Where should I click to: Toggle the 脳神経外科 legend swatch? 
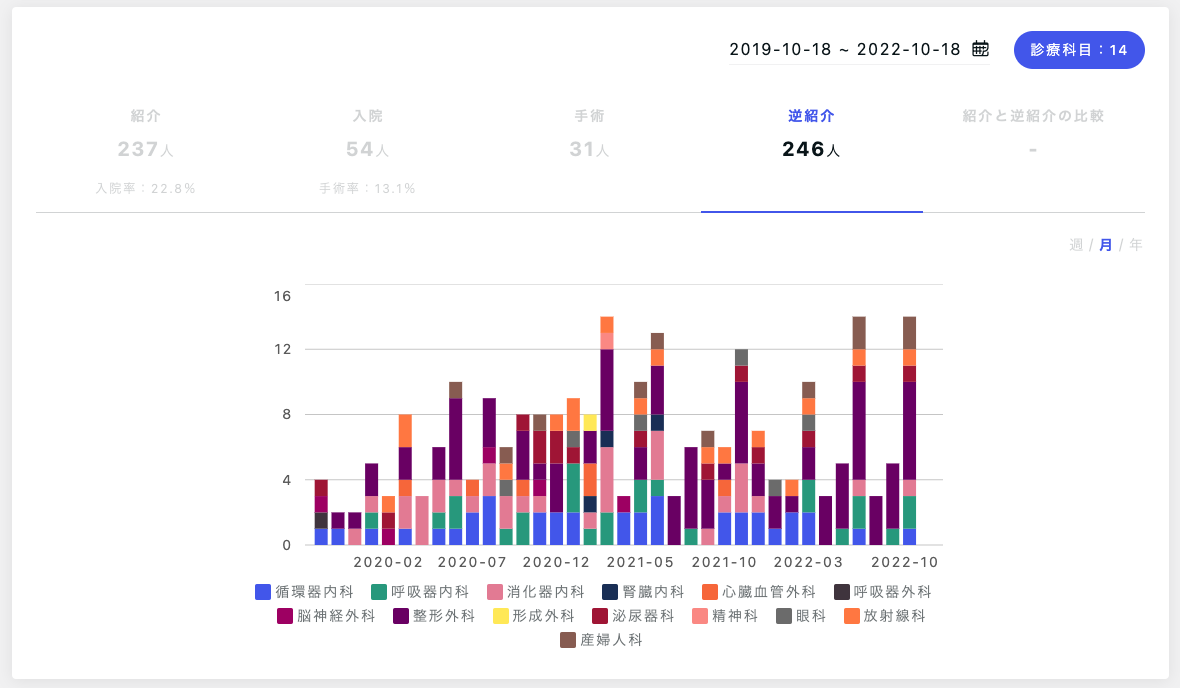tap(284, 616)
